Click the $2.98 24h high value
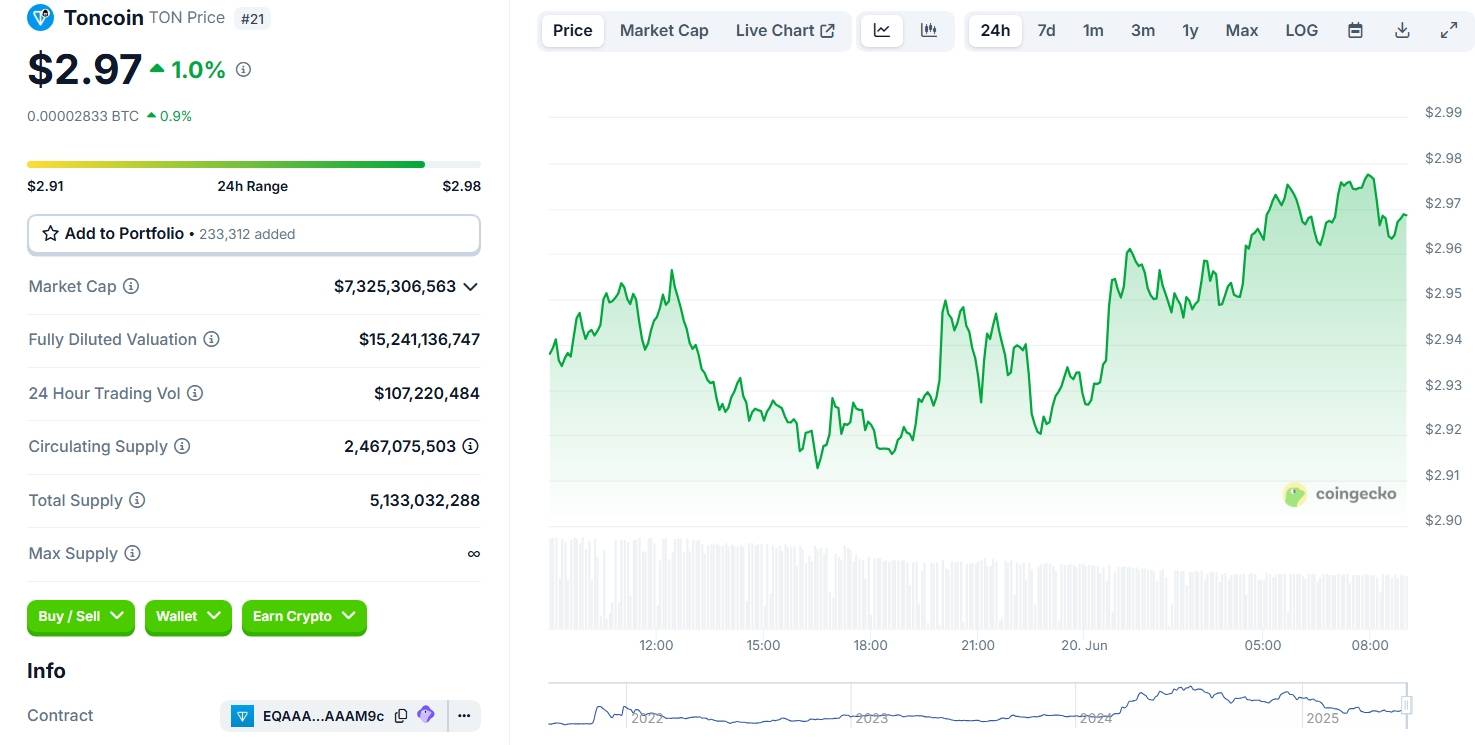 pyautogui.click(x=462, y=186)
